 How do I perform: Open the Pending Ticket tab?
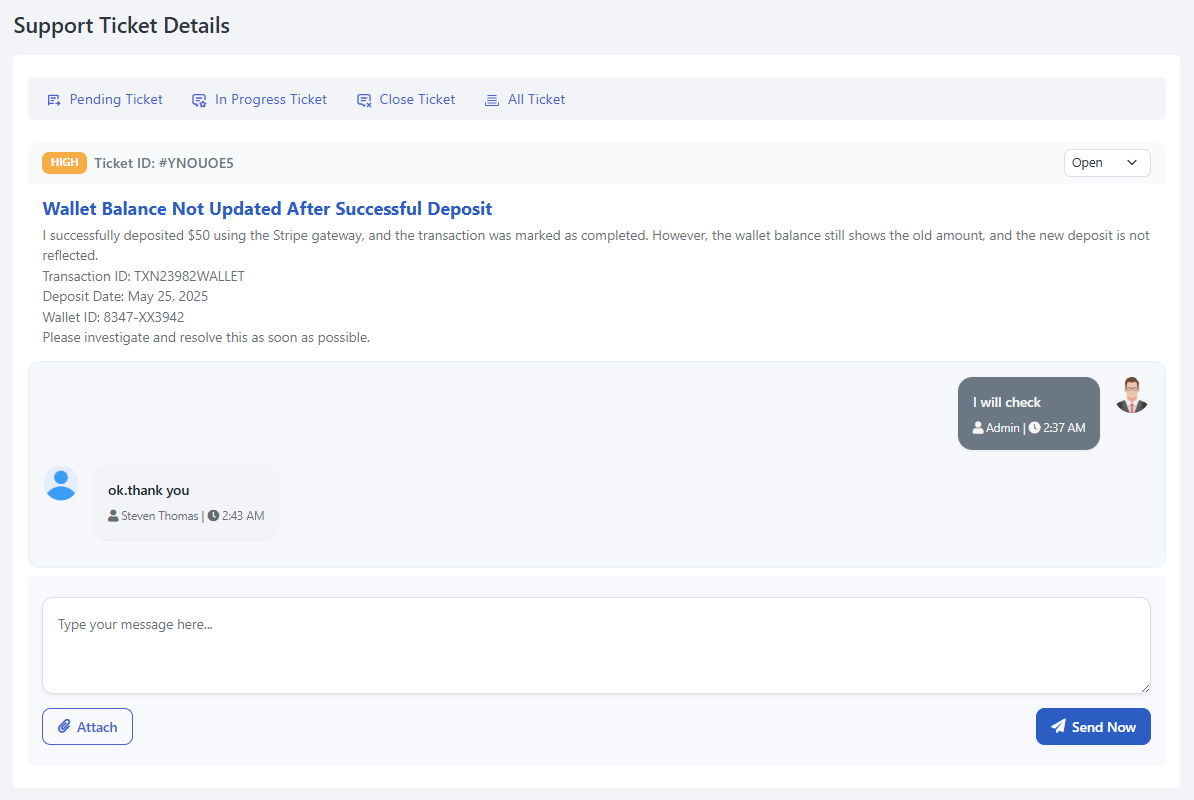116,100
